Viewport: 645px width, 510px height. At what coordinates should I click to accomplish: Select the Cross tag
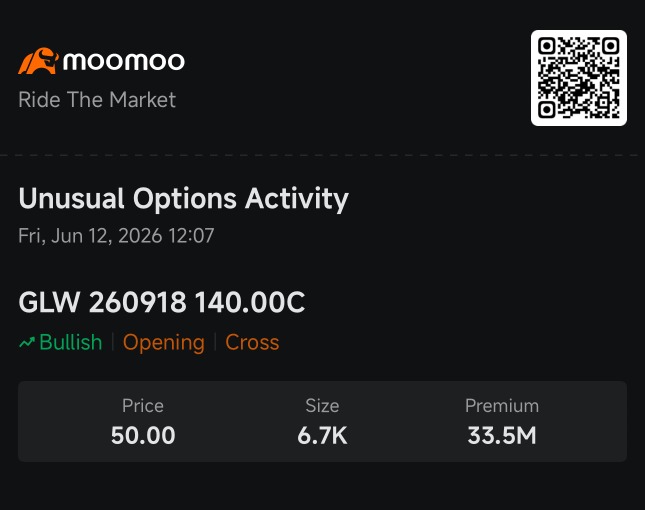pyautogui.click(x=252, y=342)
